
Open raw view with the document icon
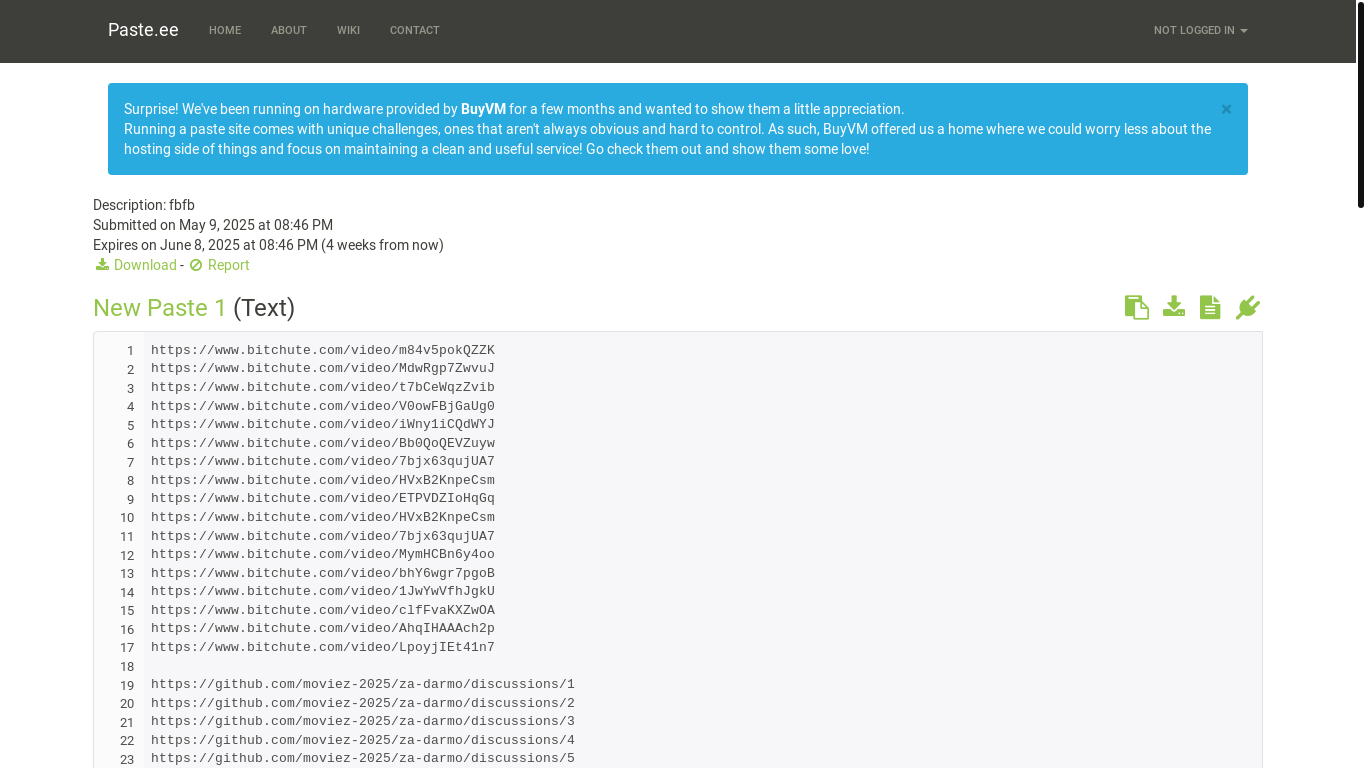1210,307
